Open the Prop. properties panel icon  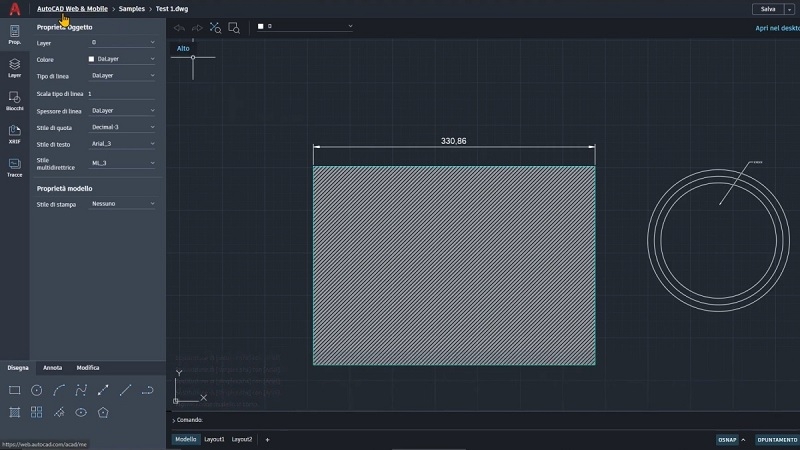point(14,35)
